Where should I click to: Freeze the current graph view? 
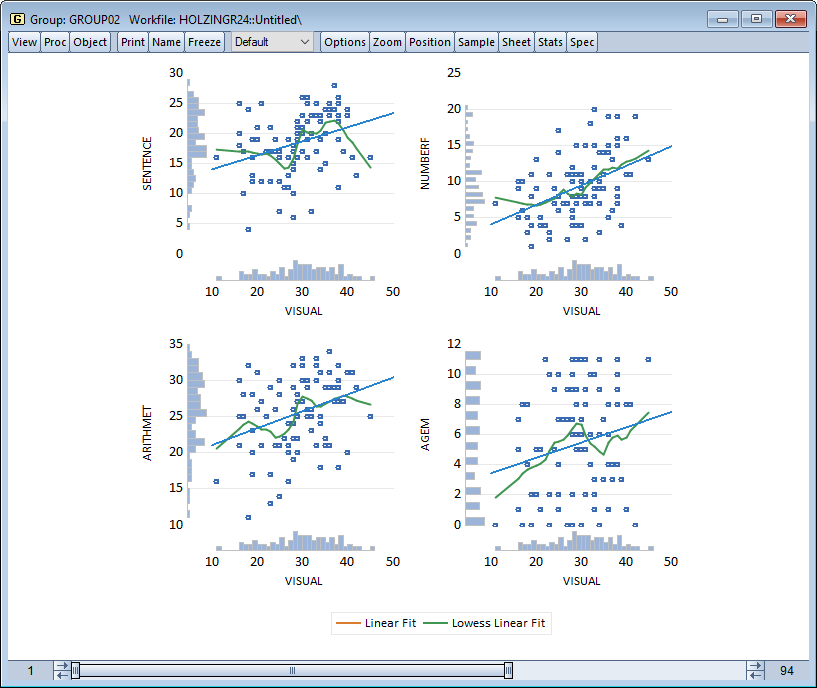pos(205,42)
